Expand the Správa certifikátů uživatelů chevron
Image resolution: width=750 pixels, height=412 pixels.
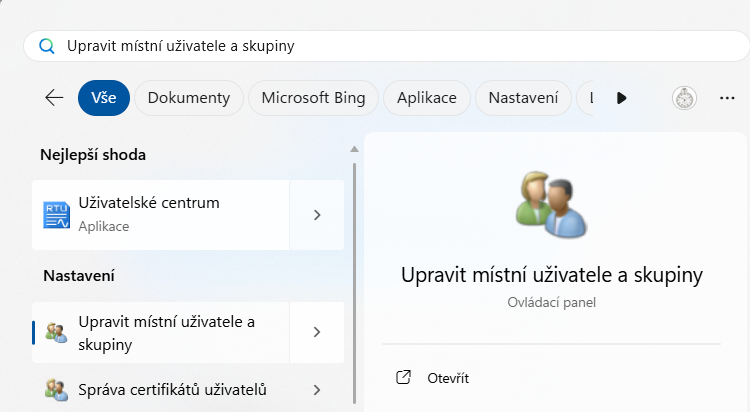317,389
